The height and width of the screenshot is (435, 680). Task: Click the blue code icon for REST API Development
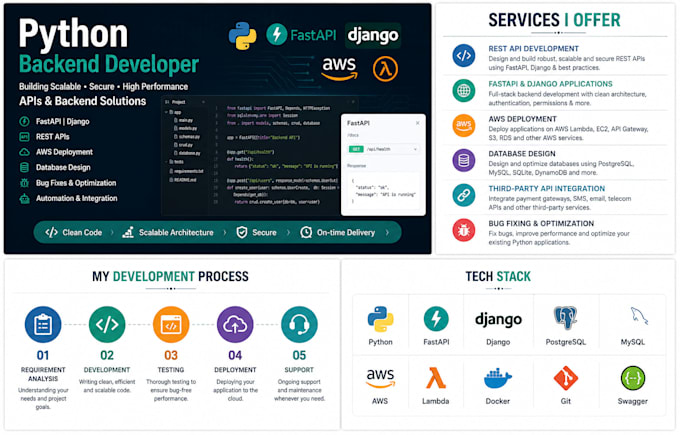464,56
